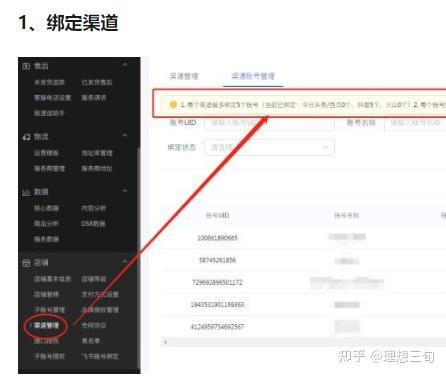Open 黑名单 under 店铺

pyautogui.click(x=90, y=341)
